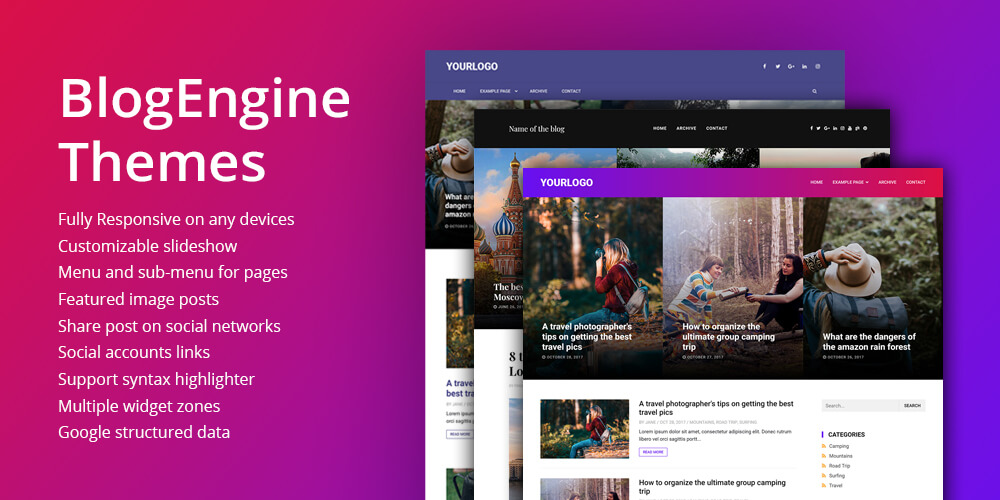This screenshot has height=500, width=1000.
Task: Click the photographer's tips post thumbnail image
Action: [x=584, y=428]
